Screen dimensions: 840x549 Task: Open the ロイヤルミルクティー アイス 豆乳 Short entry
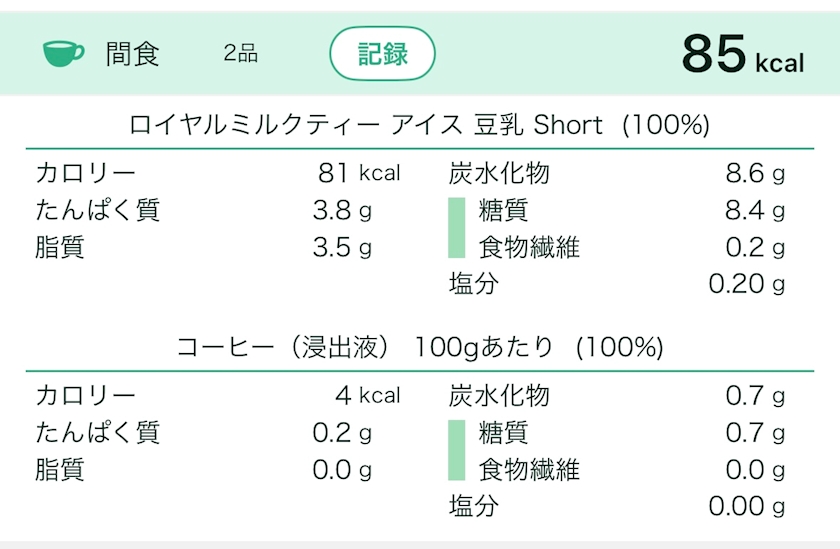pyautogui.click(x=419, y=125)
